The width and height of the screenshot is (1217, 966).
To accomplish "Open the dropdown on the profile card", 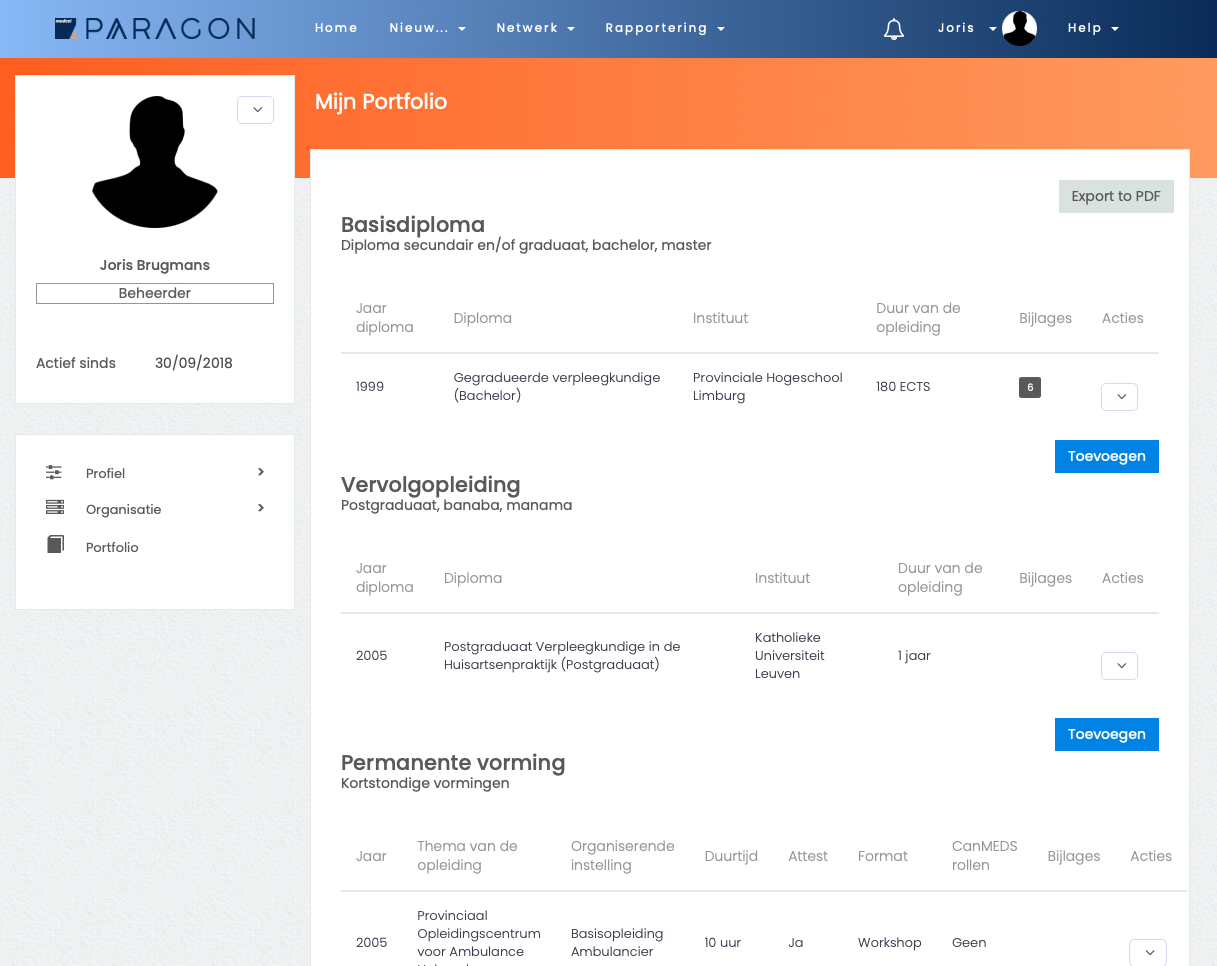I will (255, 110).
